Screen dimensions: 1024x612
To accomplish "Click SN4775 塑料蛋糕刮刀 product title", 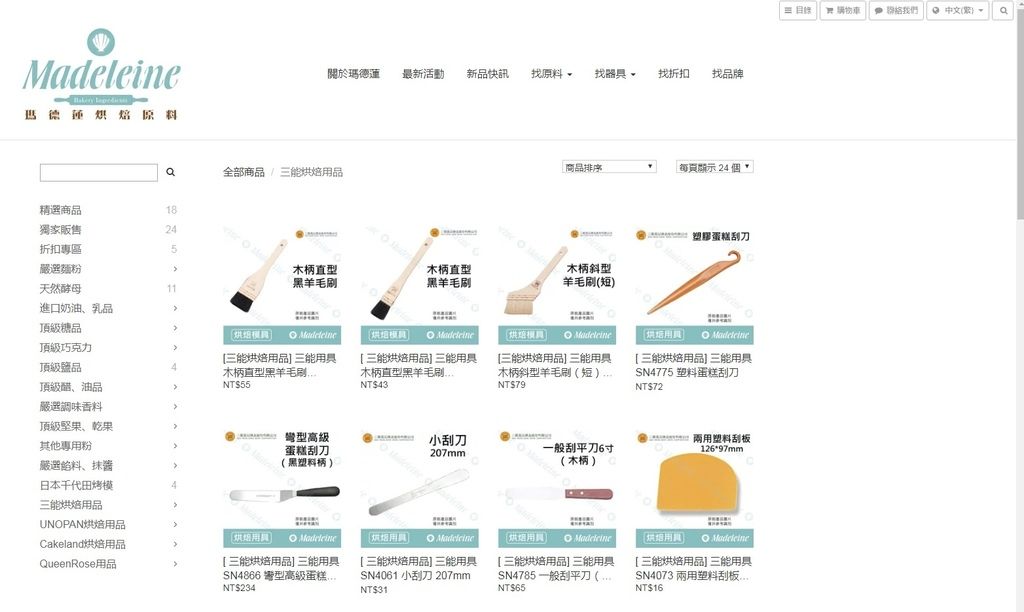I will pyautogui.click(x=694, y=365).
